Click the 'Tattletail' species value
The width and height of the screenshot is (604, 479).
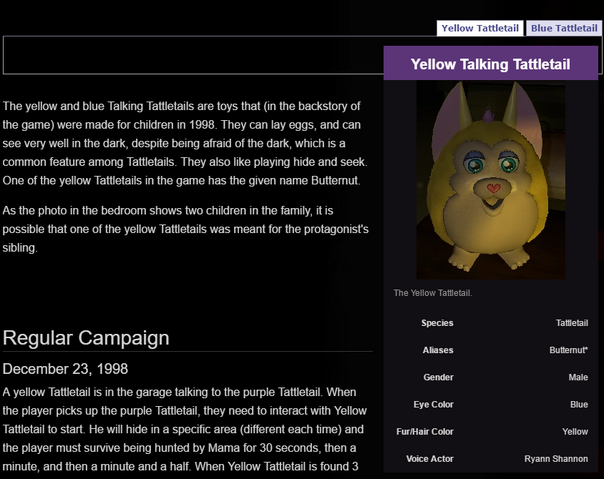572,323
